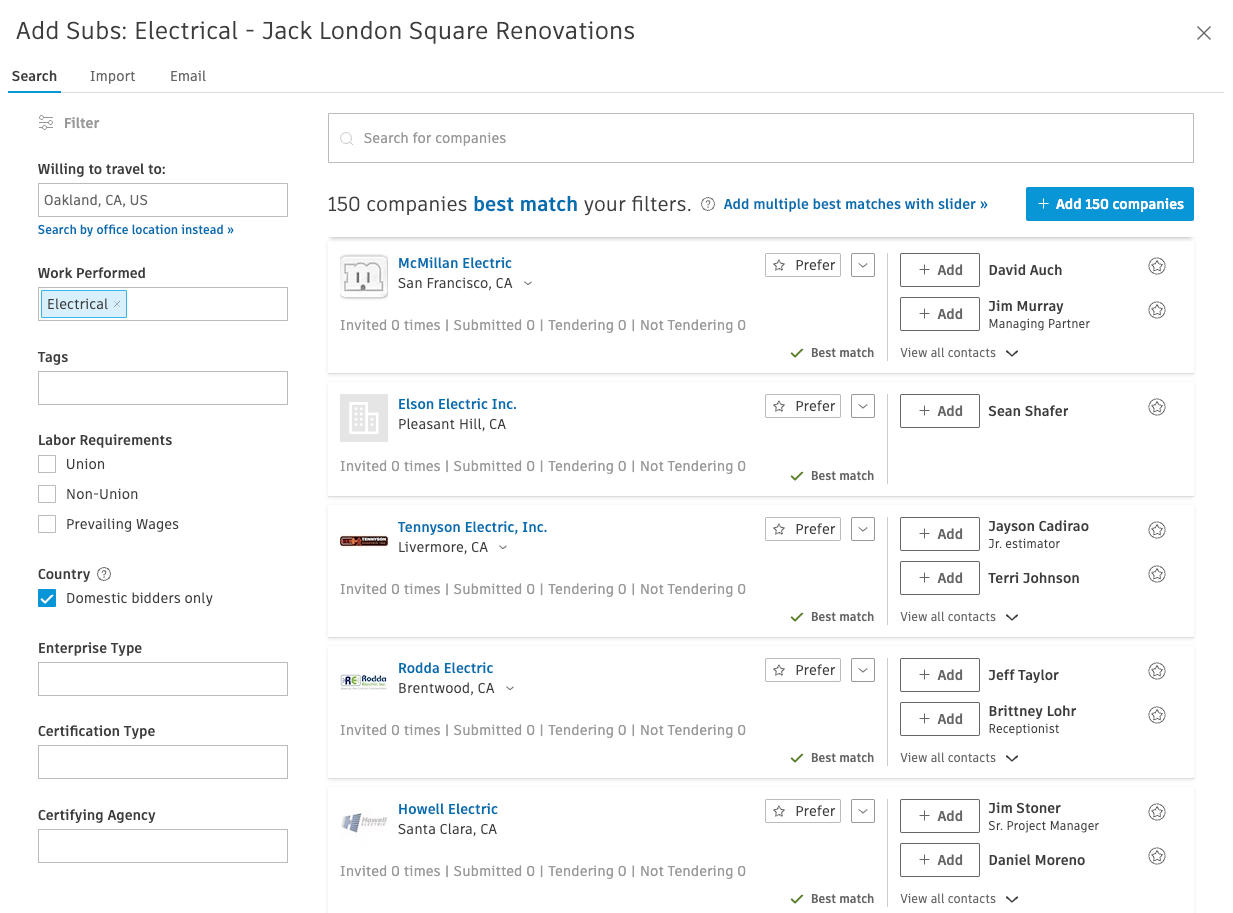Mark Elson Electric Inc. as preferred
Image resolution: width=1233 pixels, height=913 pixels.
click(x=803, y=406)
